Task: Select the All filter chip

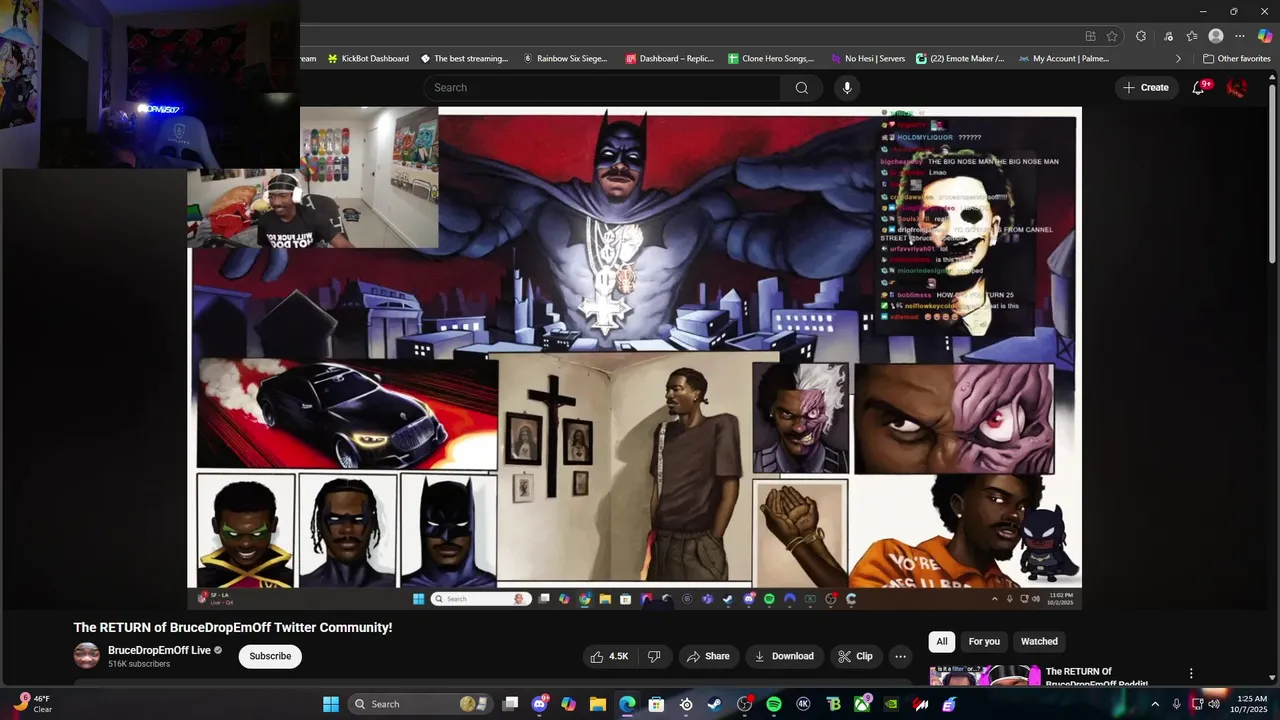Action: pos(941,642)
